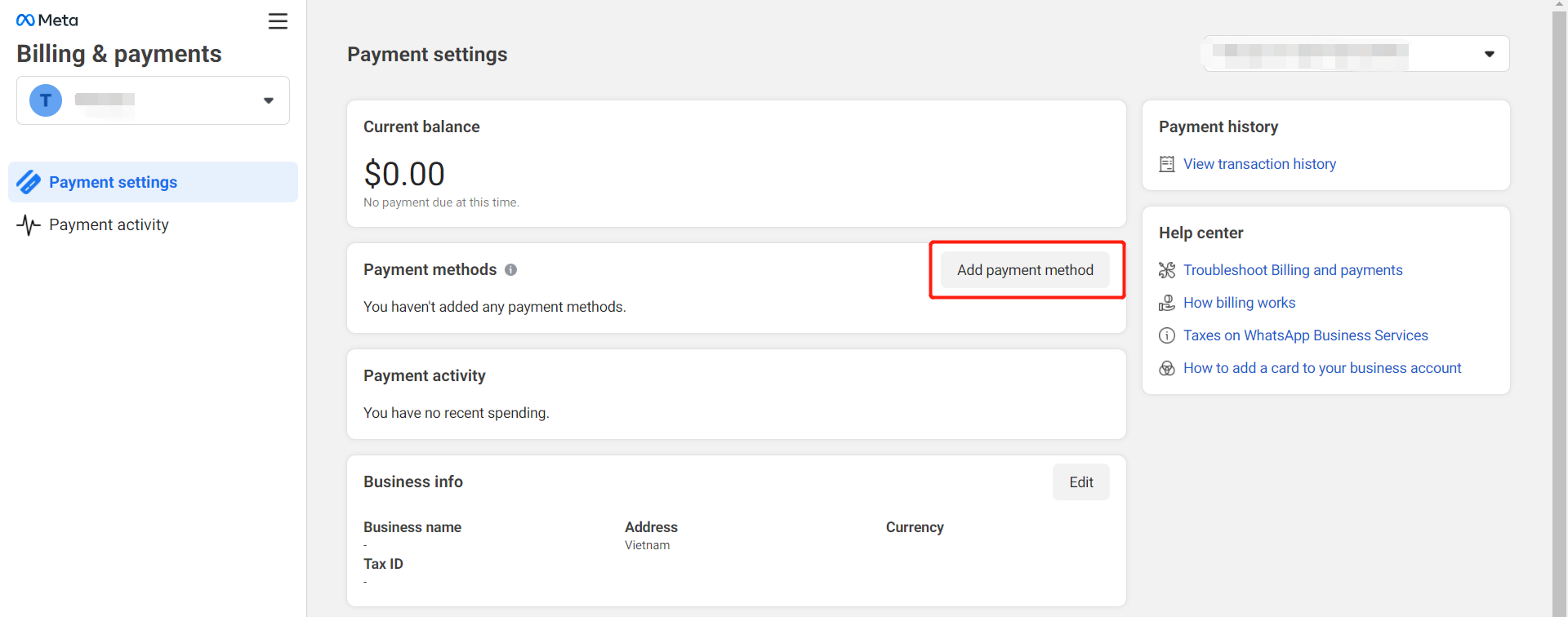The height and width of the screenshot is (617, 1568).
Task: Click the add card help icon
Action: click(x=1167, y=368)
